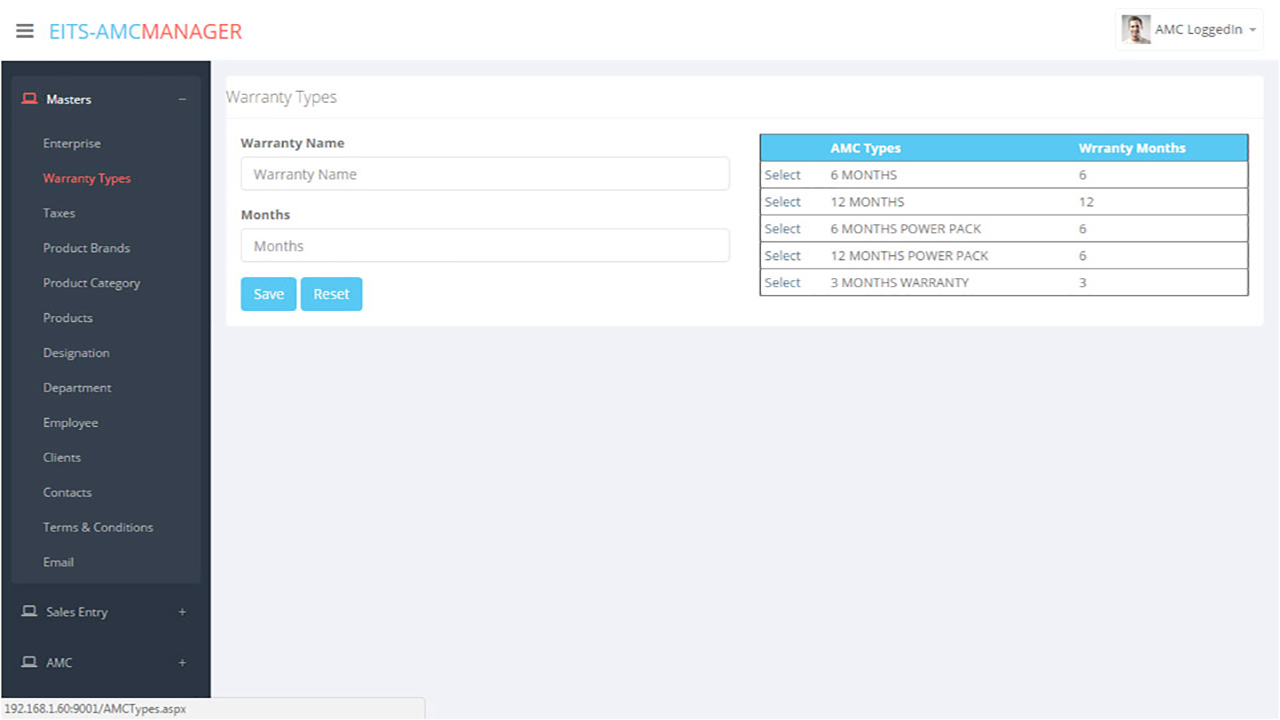
Task: Click the Sales Entry section label
Action: coord(77,612)
